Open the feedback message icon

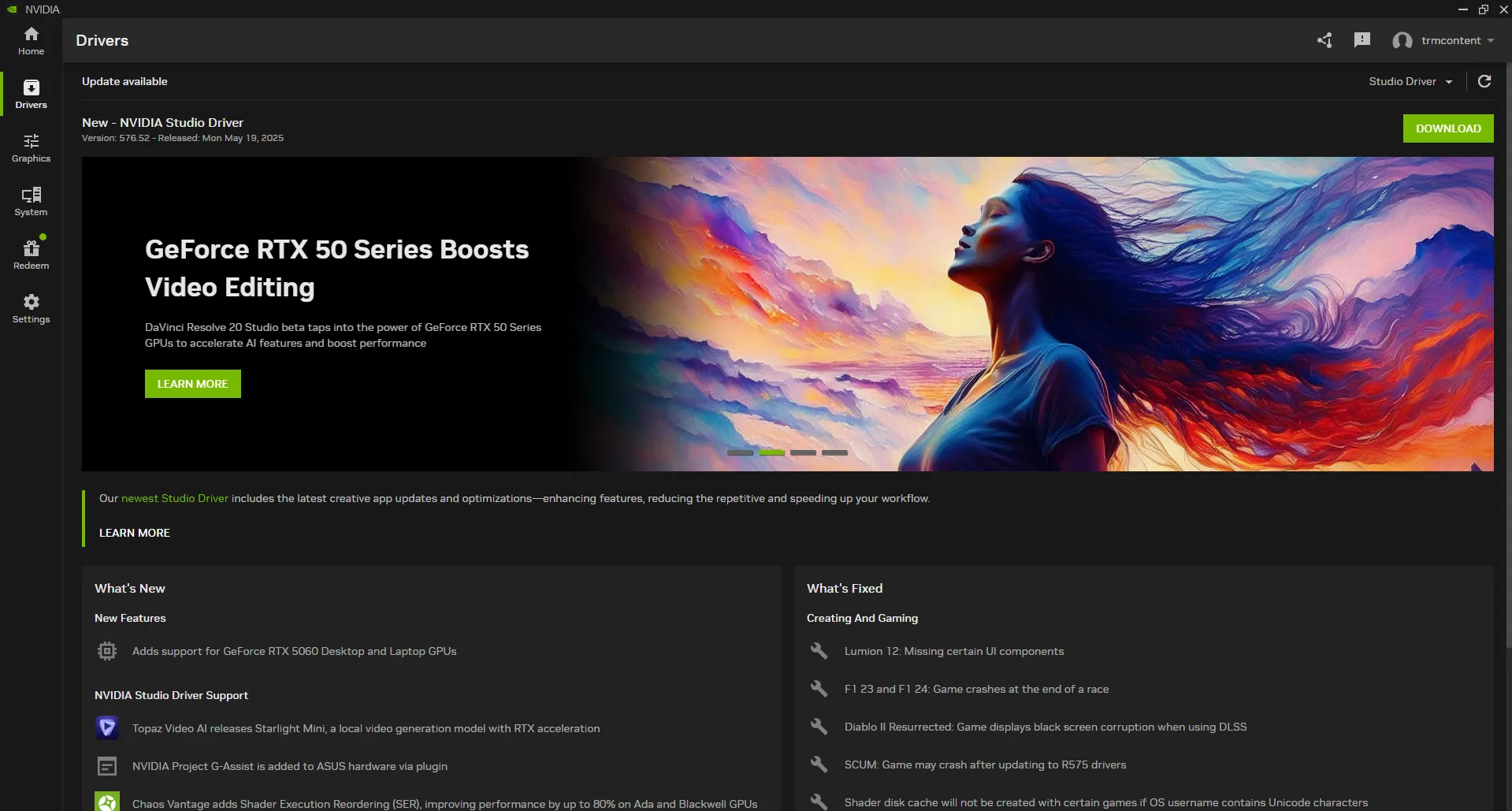[1362, 39]
